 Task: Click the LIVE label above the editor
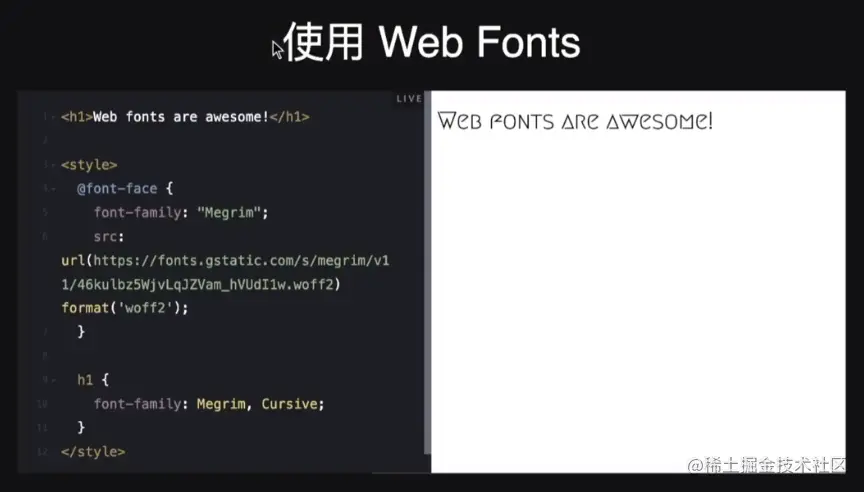tap(409, 99)
